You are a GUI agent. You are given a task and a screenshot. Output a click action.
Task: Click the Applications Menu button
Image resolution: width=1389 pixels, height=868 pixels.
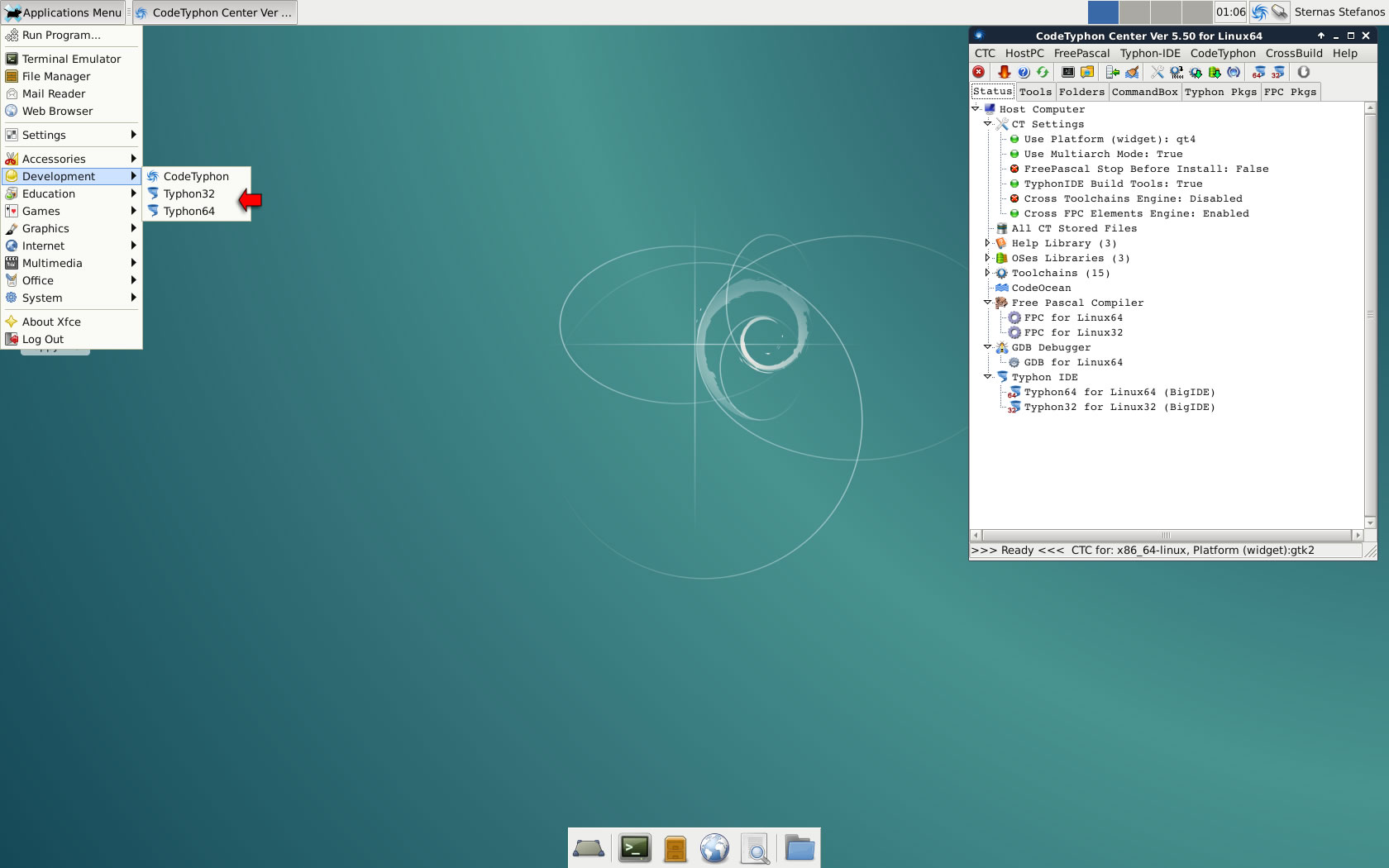click(x=63, y=12)
